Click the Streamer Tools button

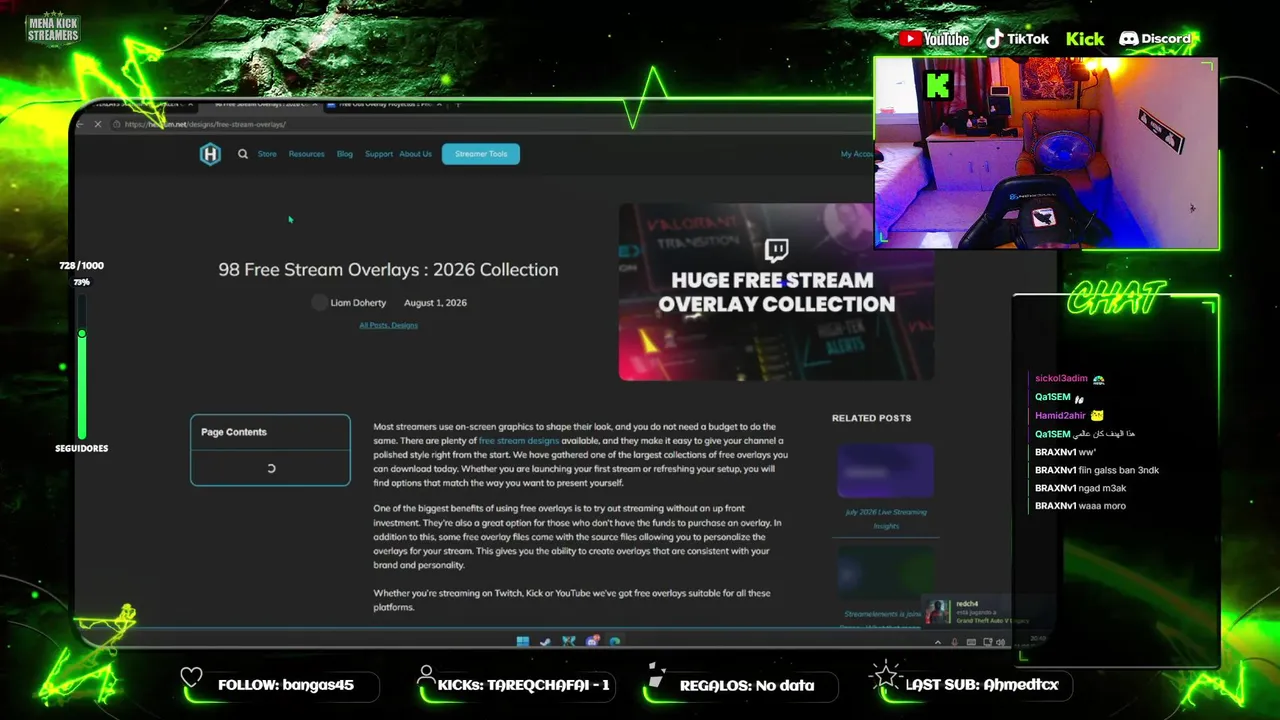coord(481,154)
